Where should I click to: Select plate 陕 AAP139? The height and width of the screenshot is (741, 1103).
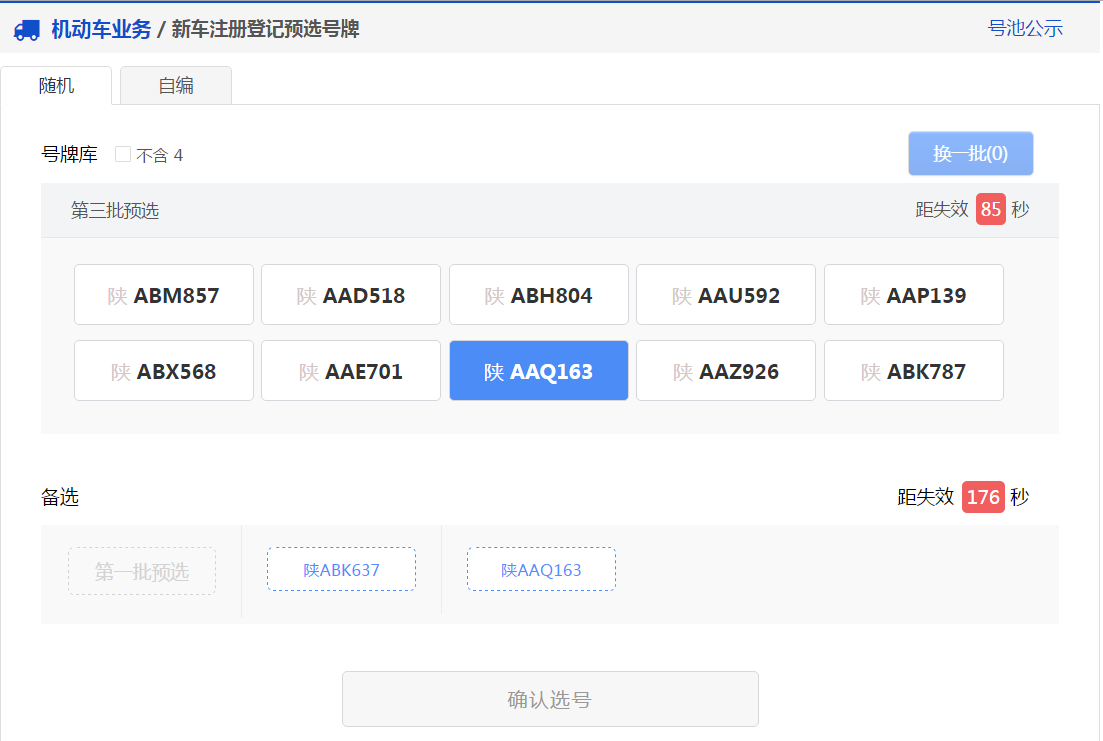[914, 295]
